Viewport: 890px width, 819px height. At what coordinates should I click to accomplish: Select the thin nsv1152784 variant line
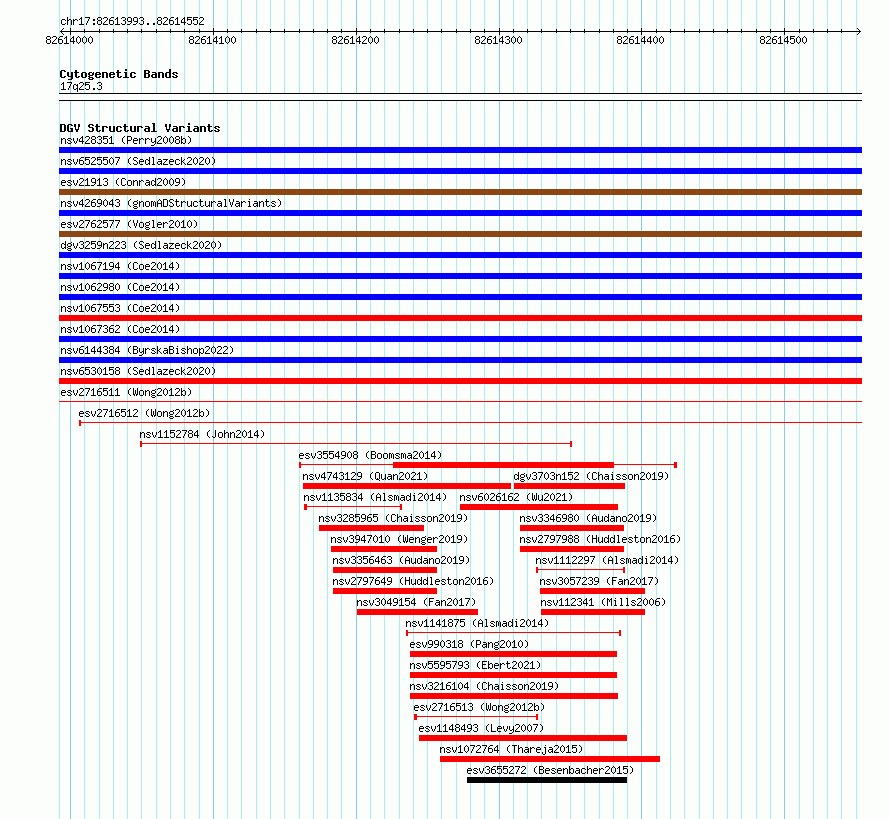356,443
